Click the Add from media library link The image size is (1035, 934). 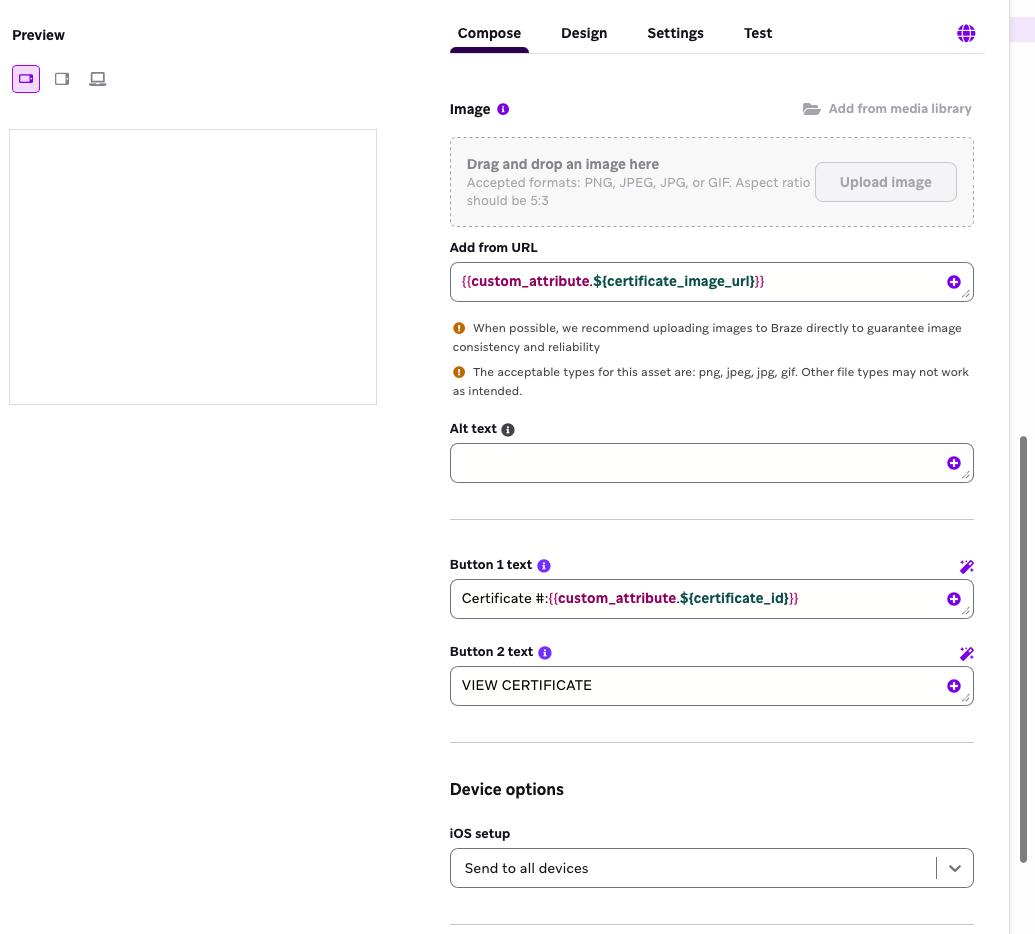(x=899, y=108)
